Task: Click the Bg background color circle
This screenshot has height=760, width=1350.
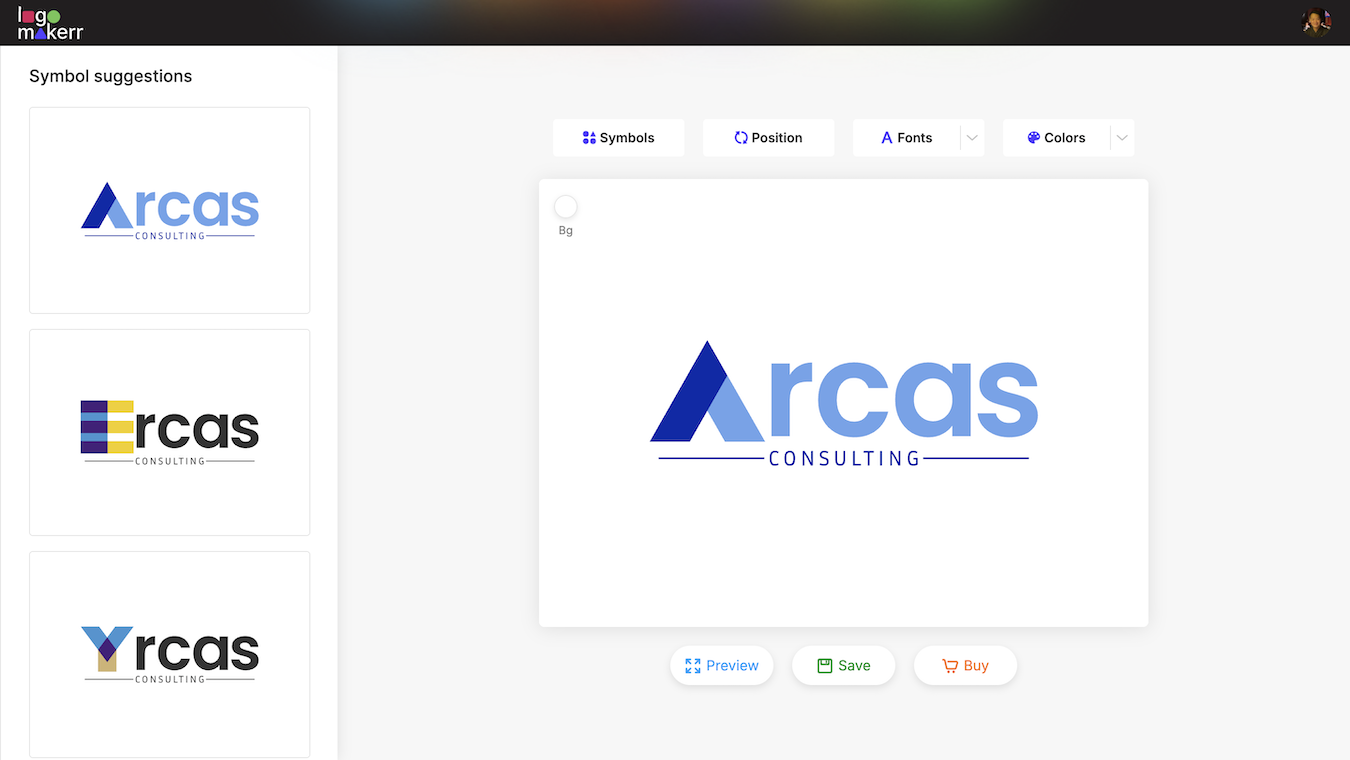Action: [x=566, y=207]
